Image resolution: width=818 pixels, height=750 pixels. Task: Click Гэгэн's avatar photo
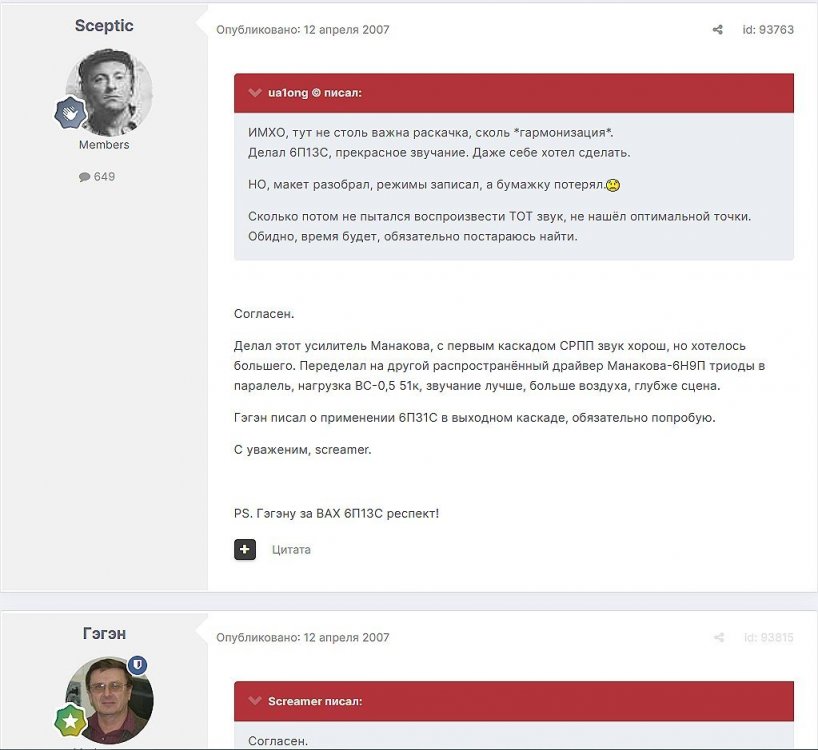click(x=109, y=700)
